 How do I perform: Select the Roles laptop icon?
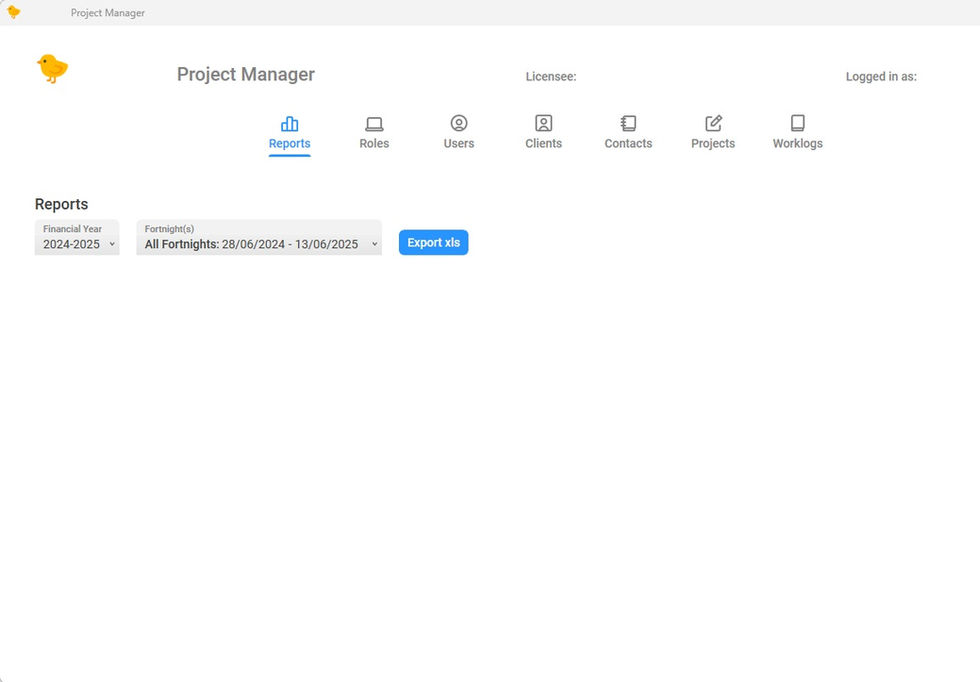tap(374, 122)
